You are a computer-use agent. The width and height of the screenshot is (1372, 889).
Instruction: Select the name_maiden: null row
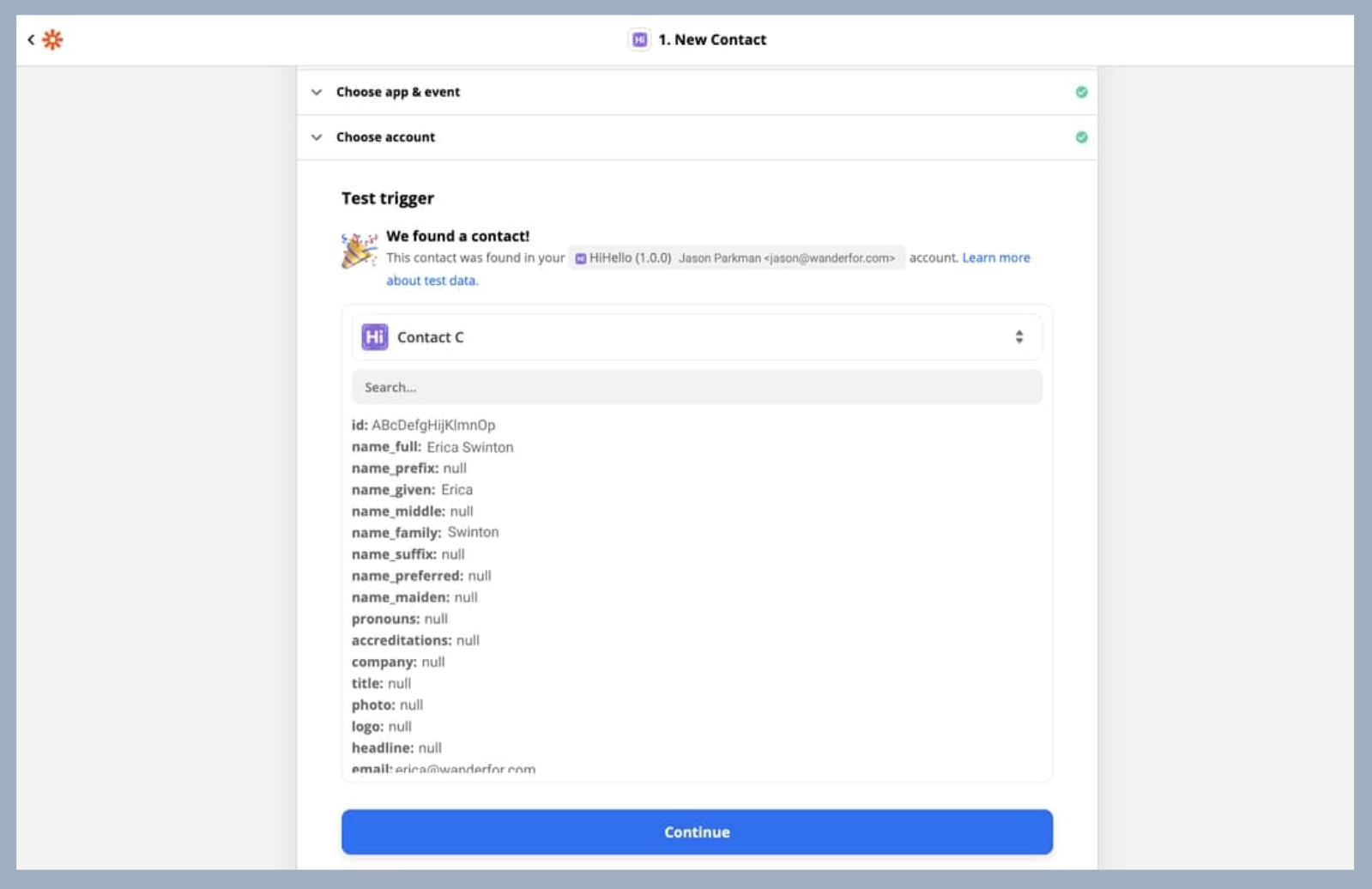point(414,597)
